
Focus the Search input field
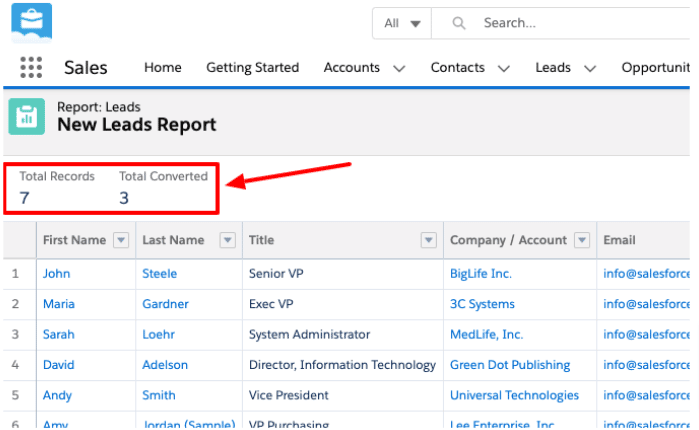point(561,23)
